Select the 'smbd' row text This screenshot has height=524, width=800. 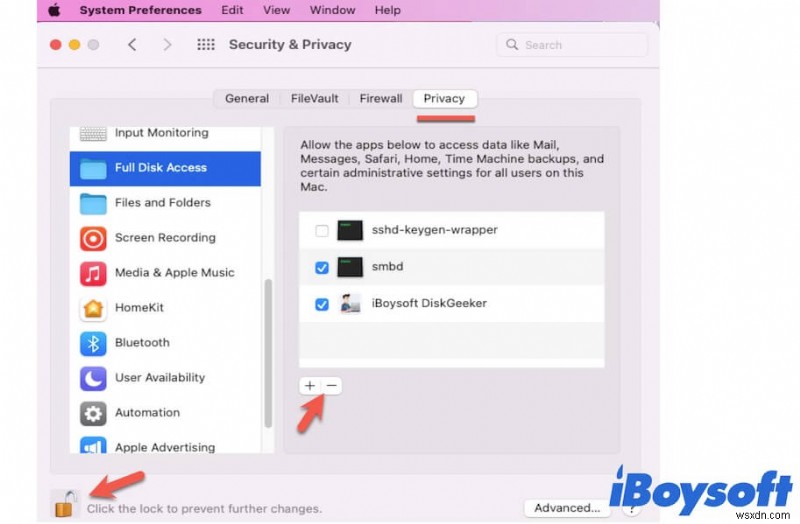point(387,266)
